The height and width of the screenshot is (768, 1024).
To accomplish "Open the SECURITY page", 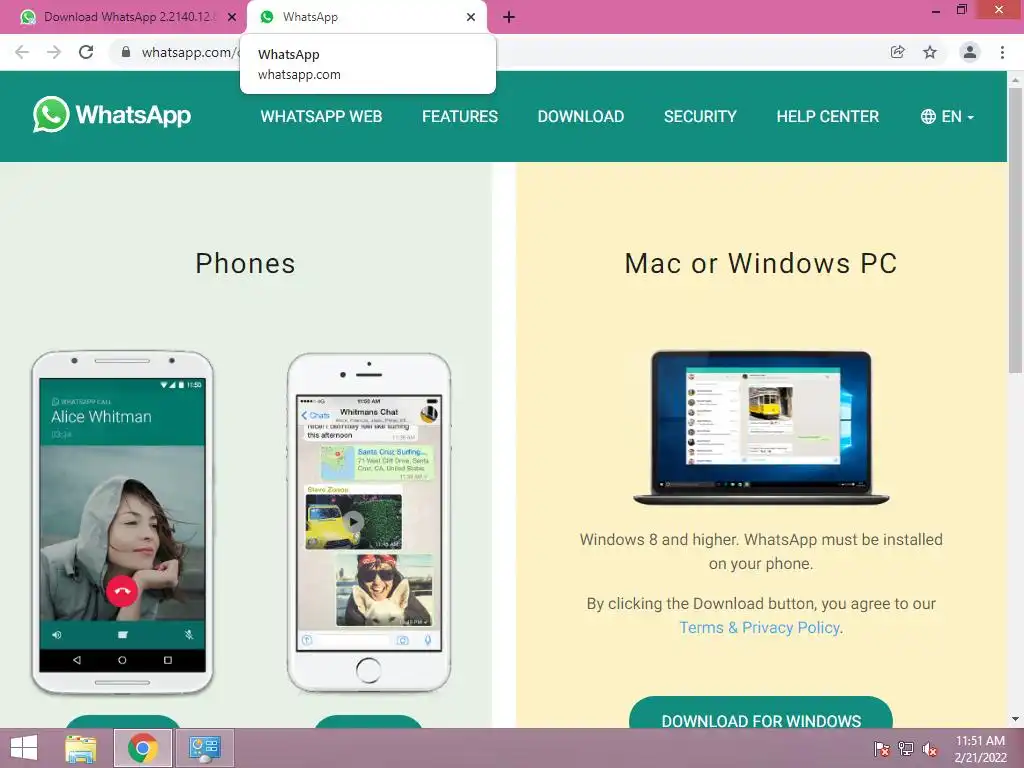I will [700, 116].
